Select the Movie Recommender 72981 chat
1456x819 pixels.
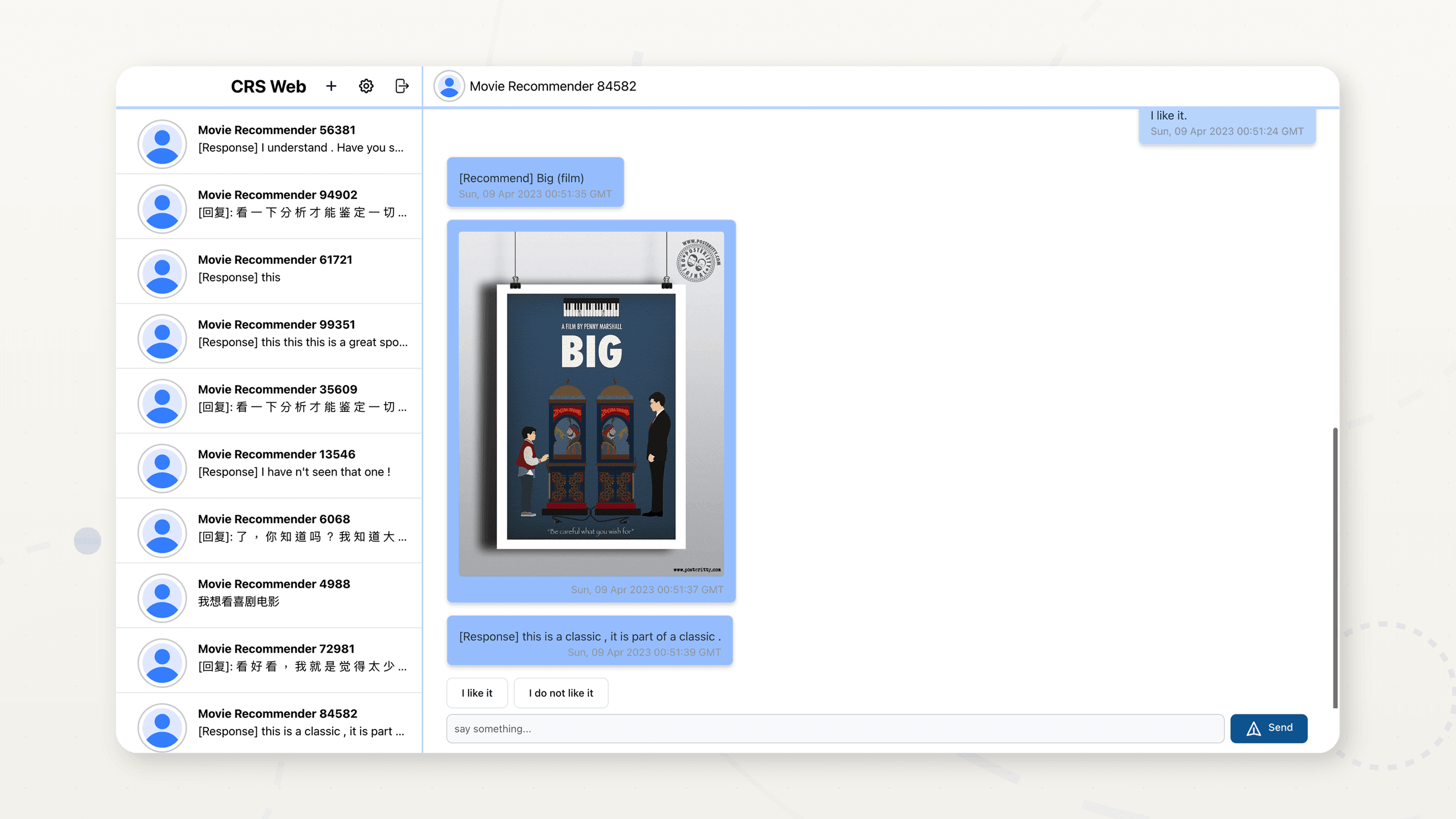(x=269, y=661)
